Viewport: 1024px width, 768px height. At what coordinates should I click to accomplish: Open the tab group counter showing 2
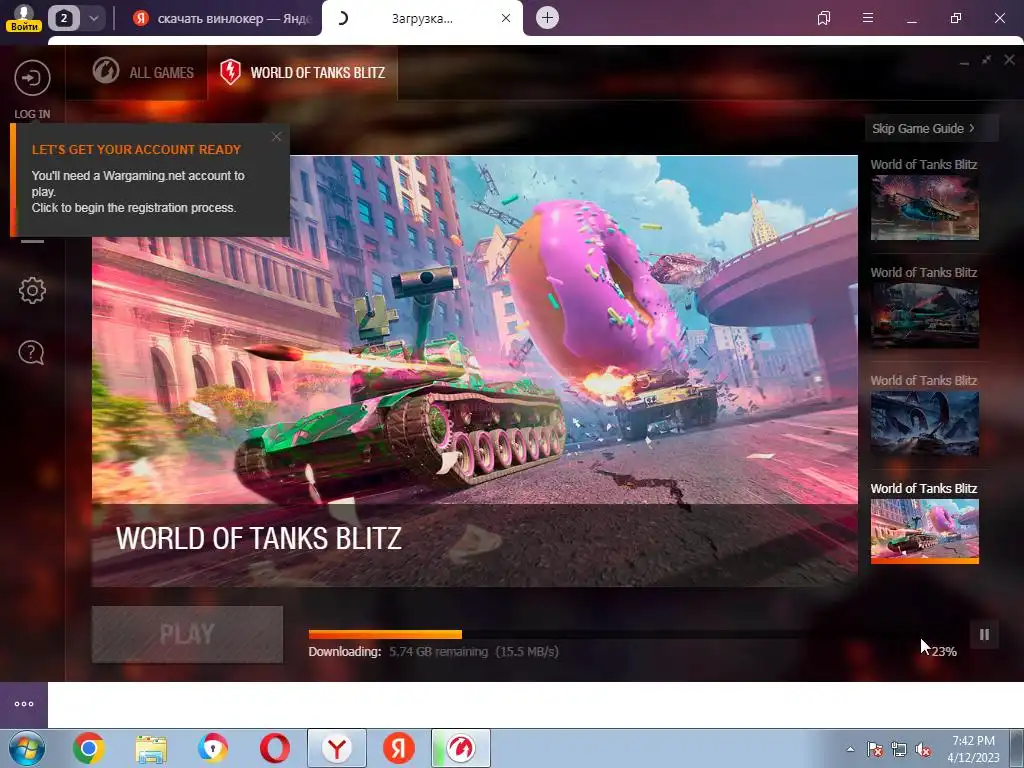click(63, 18)
